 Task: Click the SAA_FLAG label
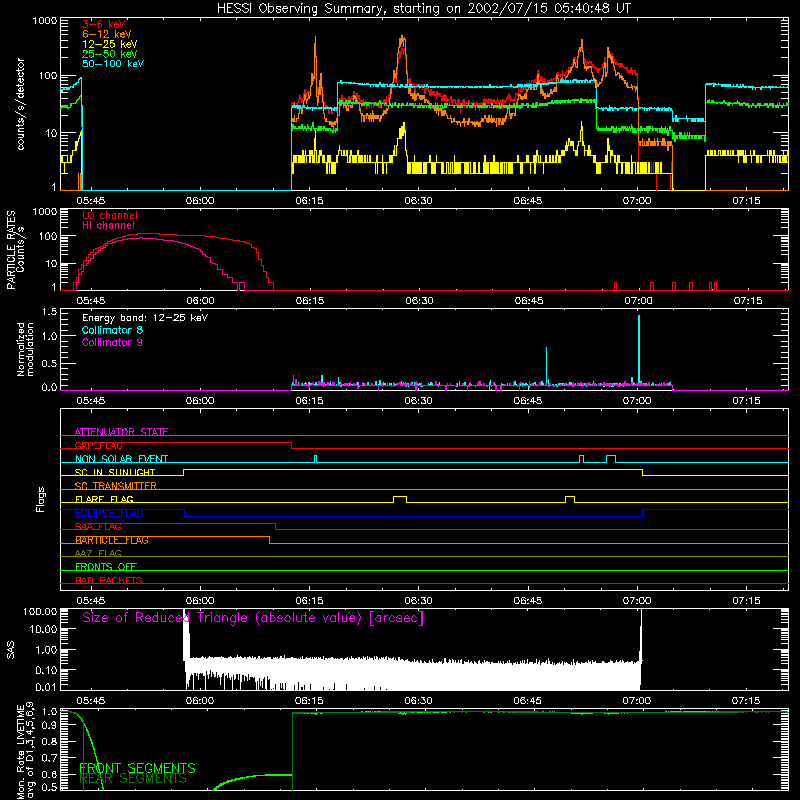98,527
